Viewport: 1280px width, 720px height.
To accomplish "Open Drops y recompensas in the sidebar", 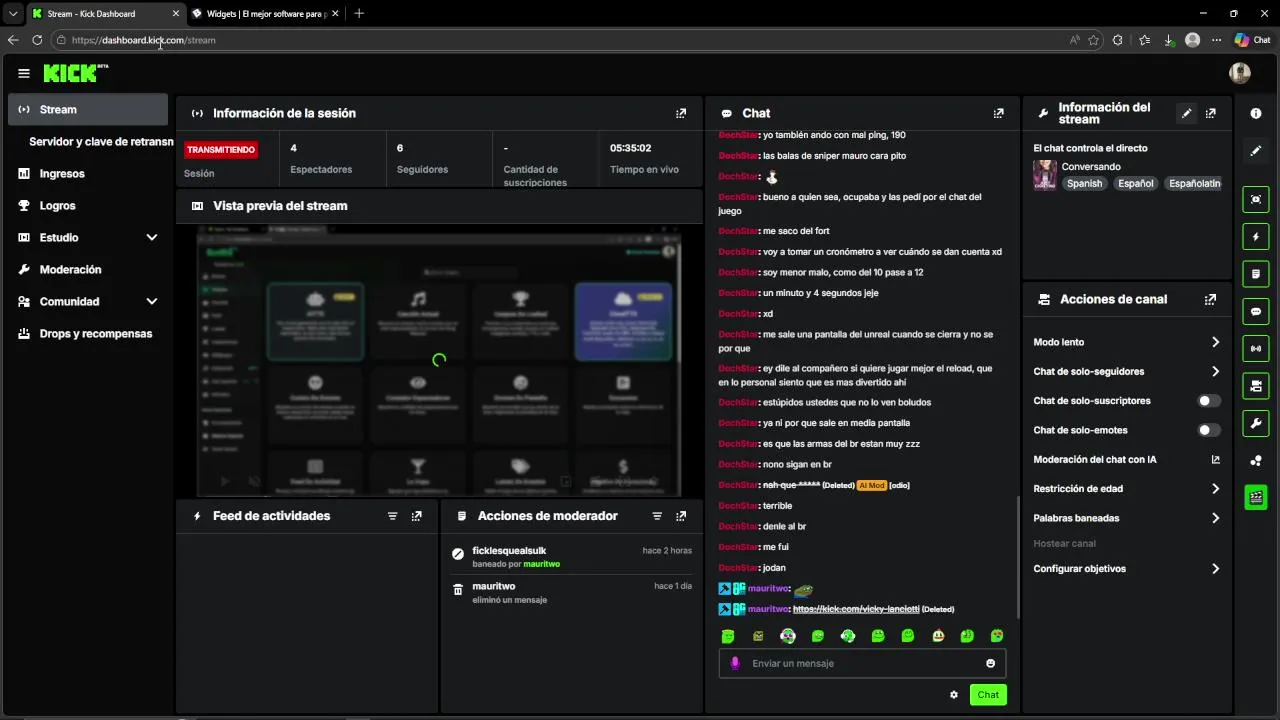I will (88, 334).
